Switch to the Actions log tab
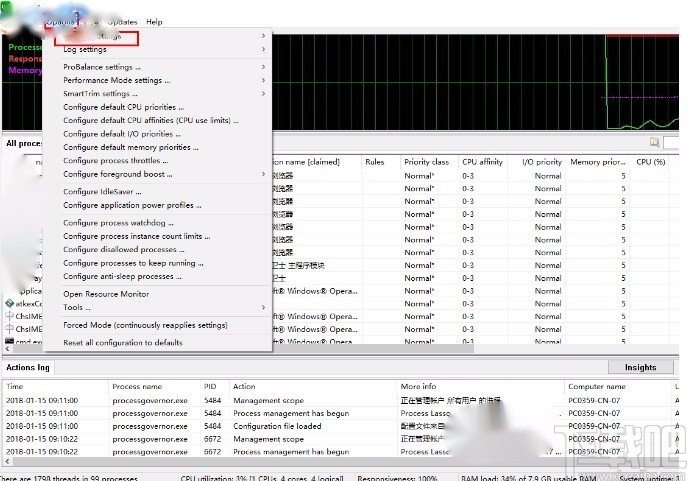Screen dimensions: 689x481 (28, 367)
